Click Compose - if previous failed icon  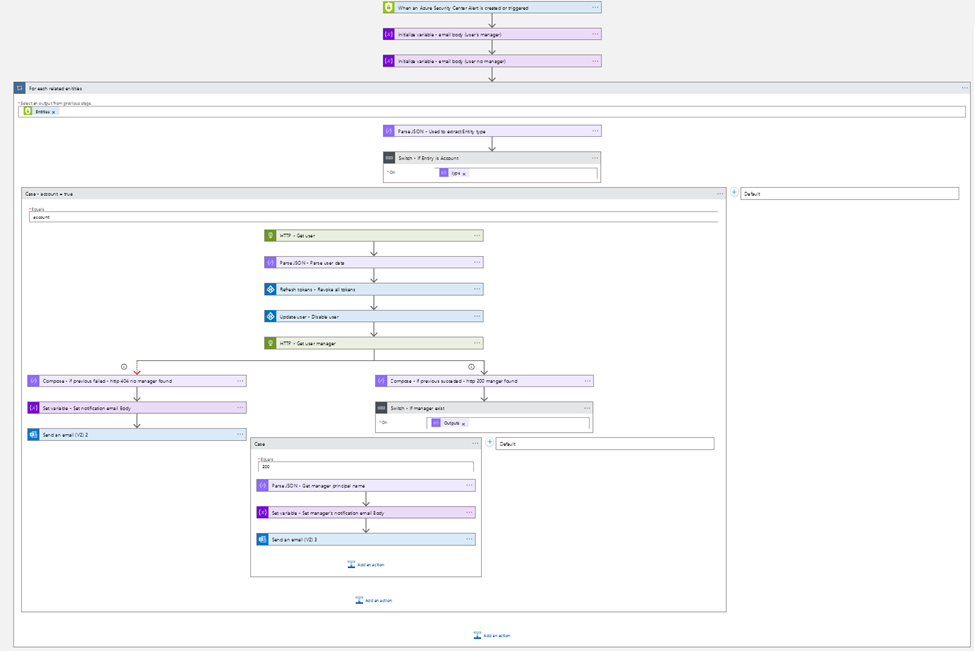coord(34,381)
